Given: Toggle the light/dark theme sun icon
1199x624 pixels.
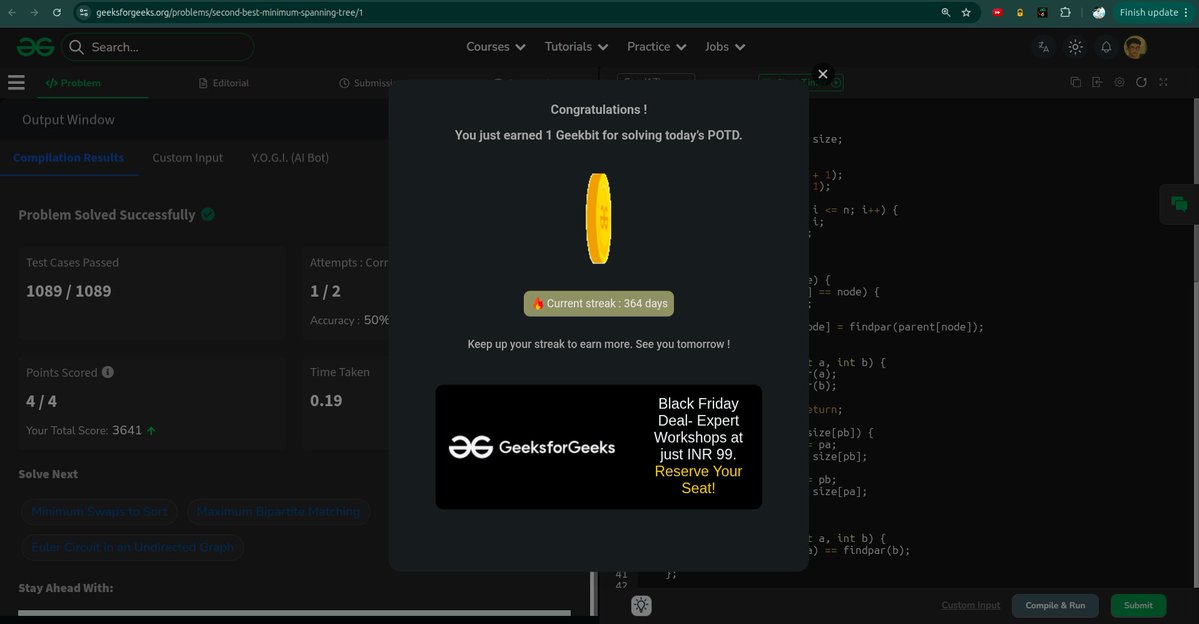Looking at the screenshot, I should click(x=1075, y=47).
